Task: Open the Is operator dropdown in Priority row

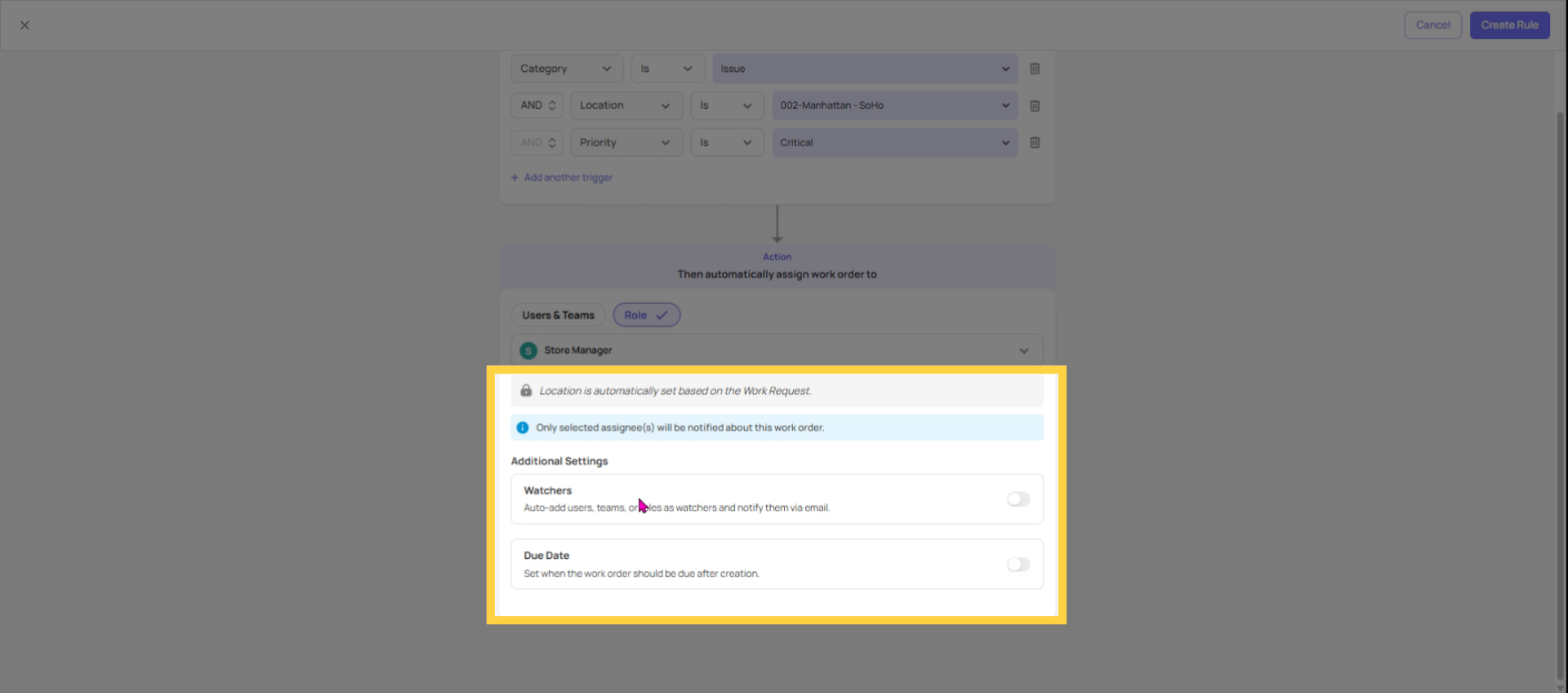Action: pyautogui.click(x=727, y=142)
